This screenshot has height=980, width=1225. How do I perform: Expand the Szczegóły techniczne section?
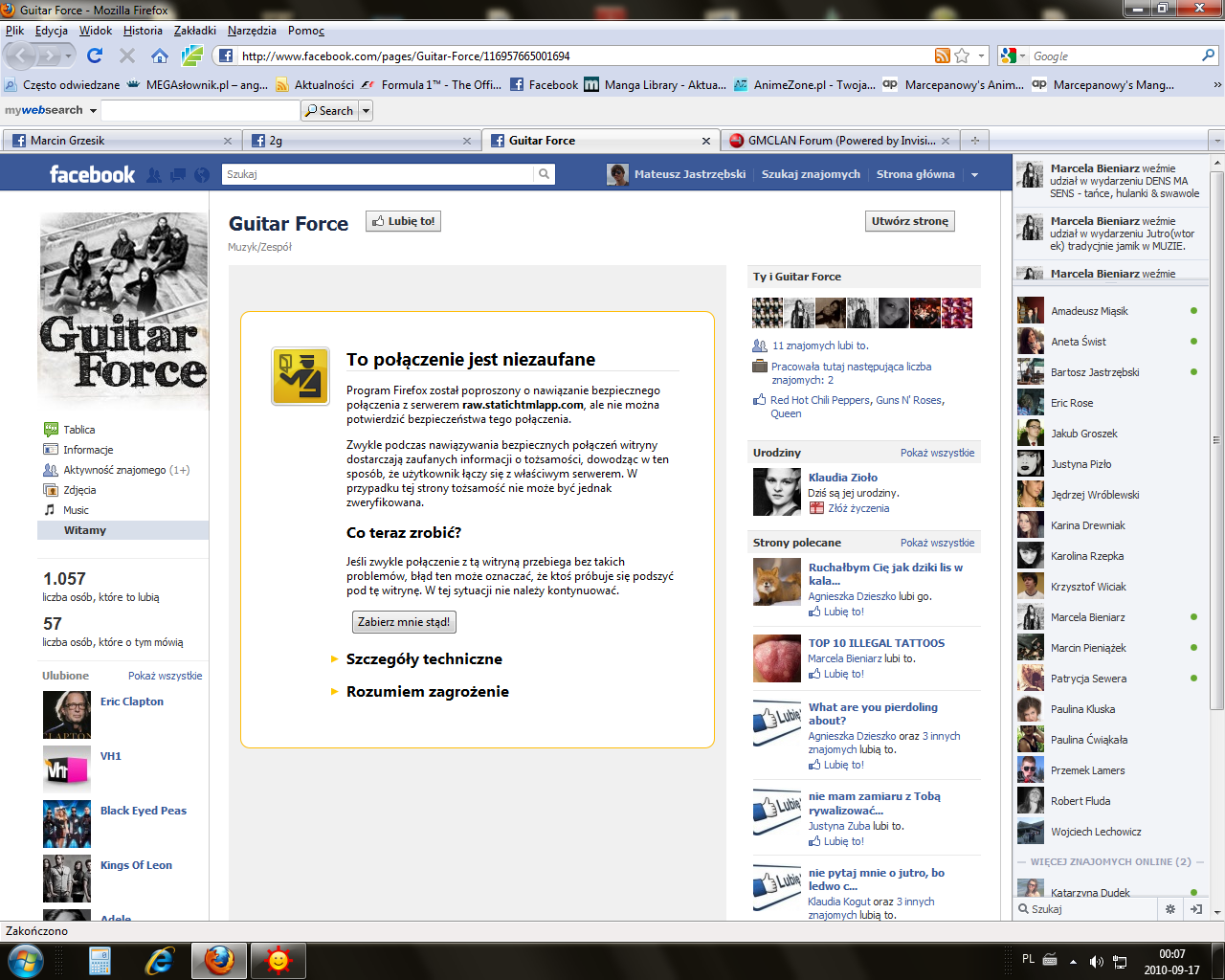(423, 659)
